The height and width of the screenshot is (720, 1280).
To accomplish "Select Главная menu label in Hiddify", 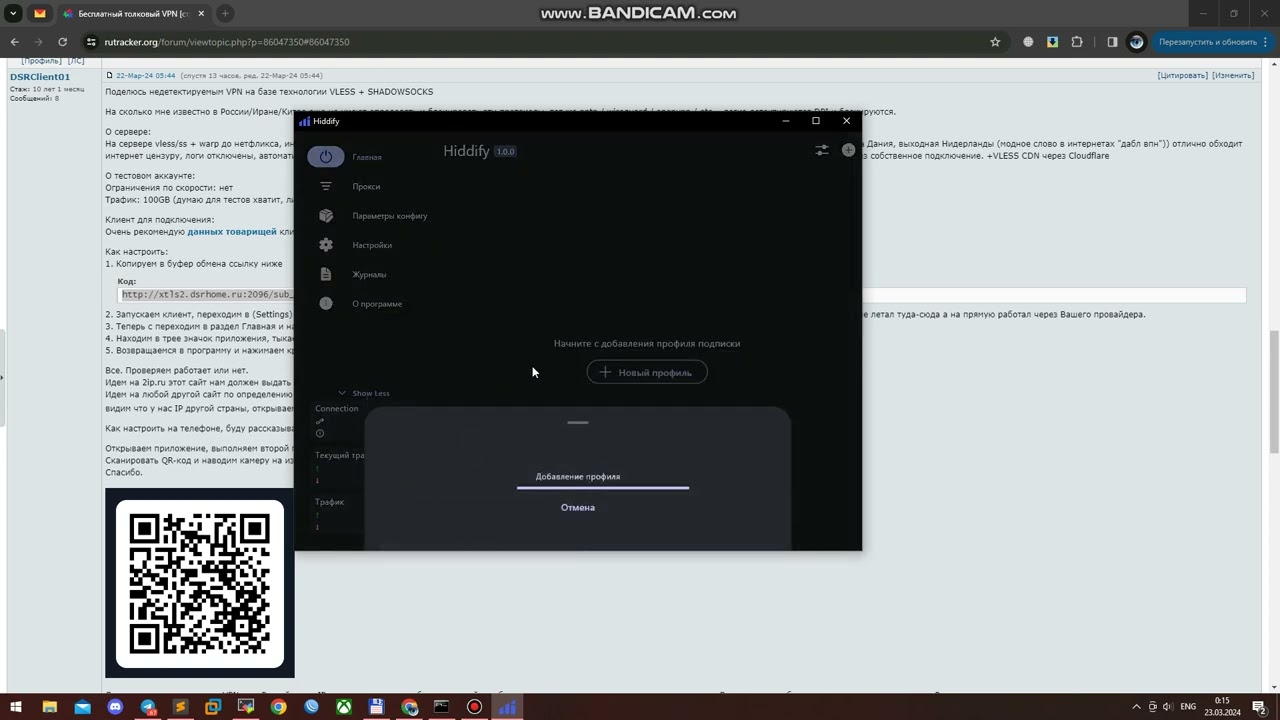I will point(367,157).
